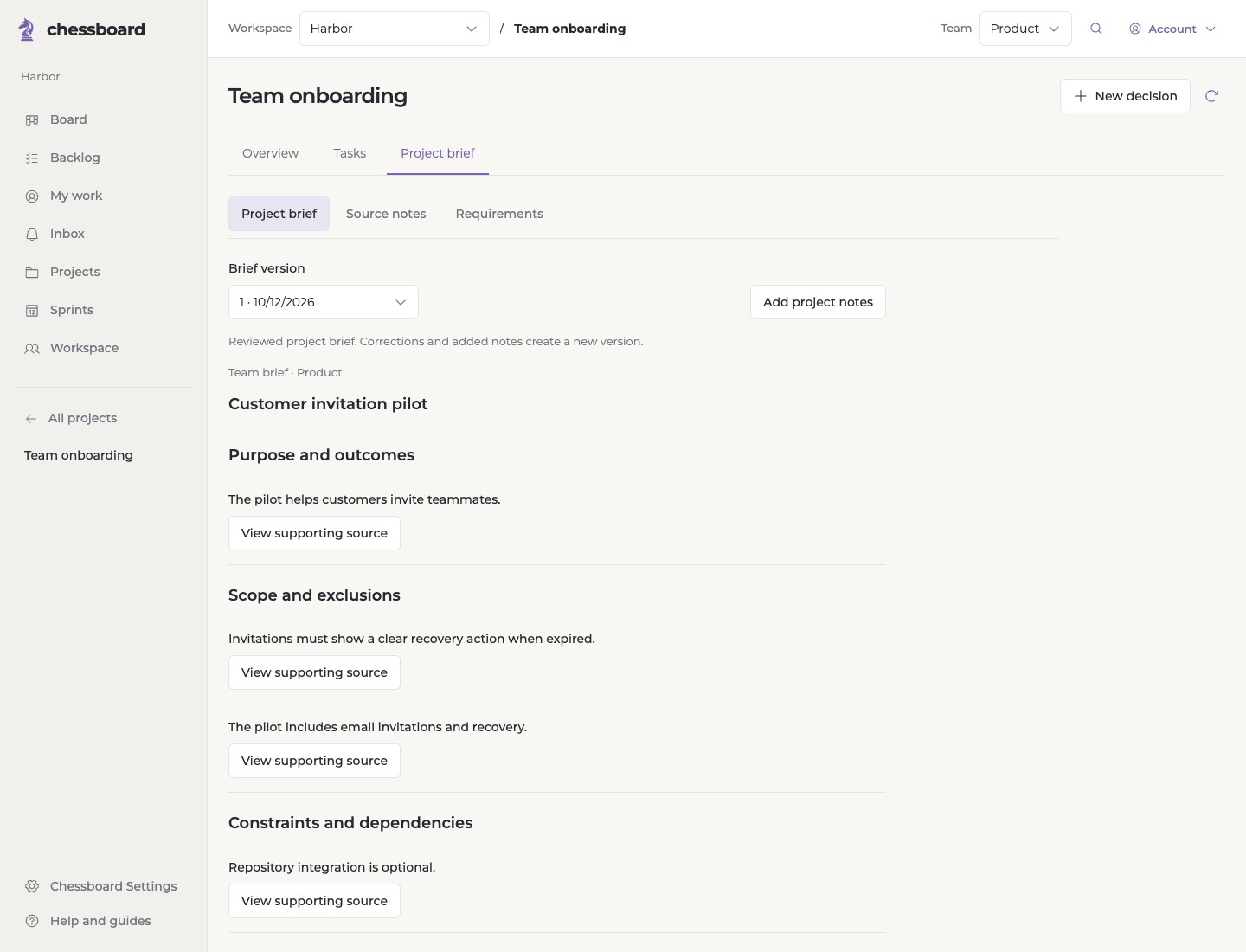Open the Requirements sub-tab

[x=499, y=214]
